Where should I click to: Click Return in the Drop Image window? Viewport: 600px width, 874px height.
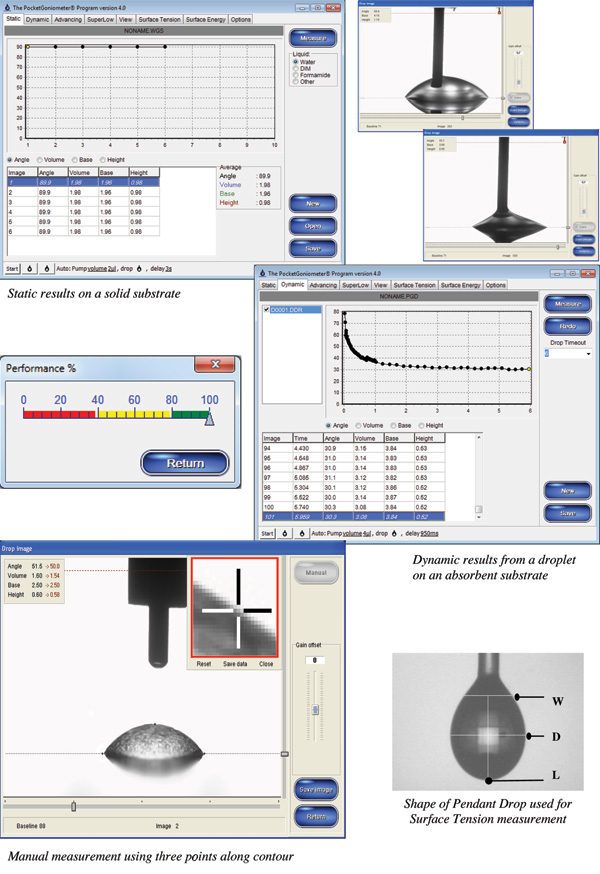316,817
